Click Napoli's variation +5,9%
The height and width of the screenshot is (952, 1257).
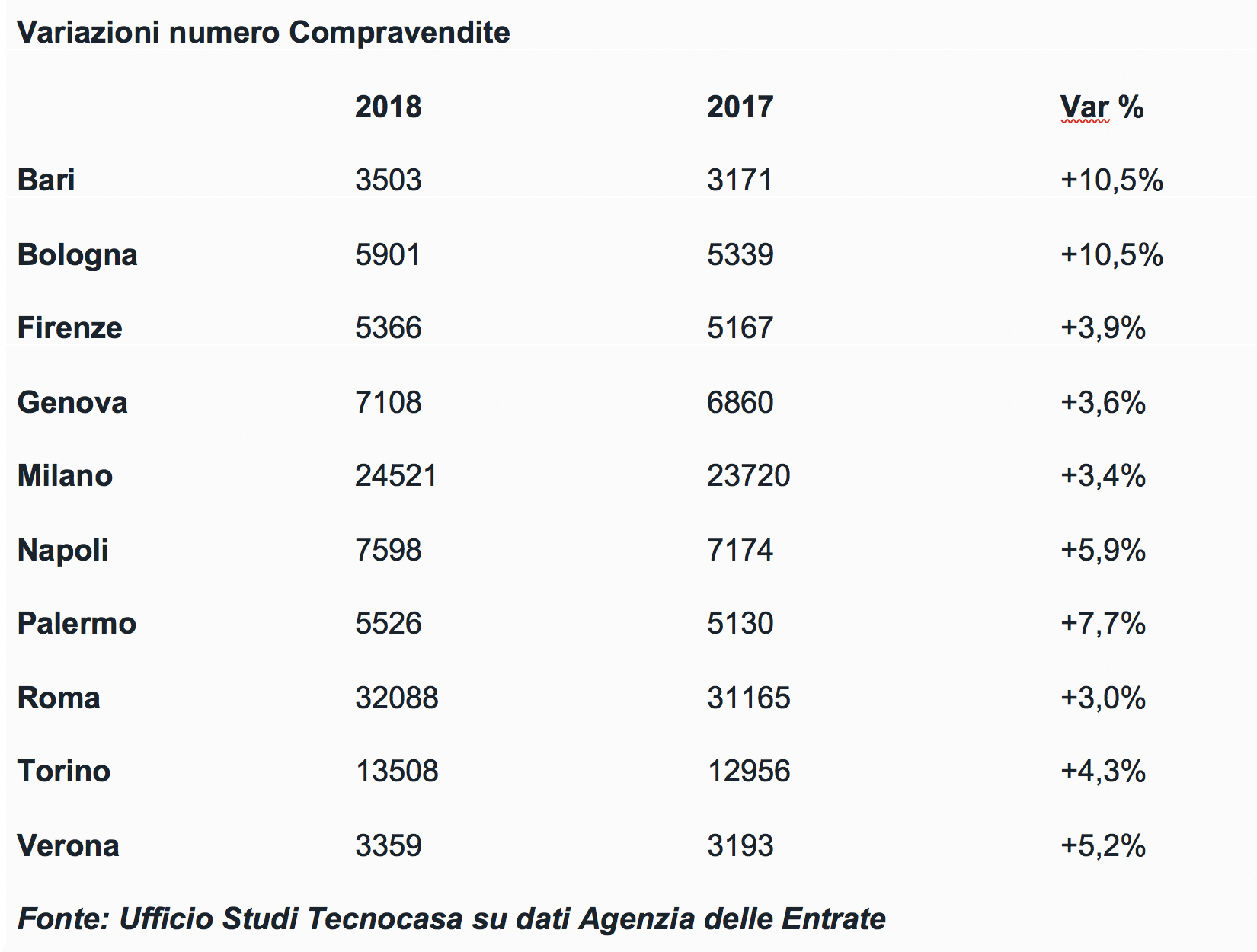(x=1103, y=550)
